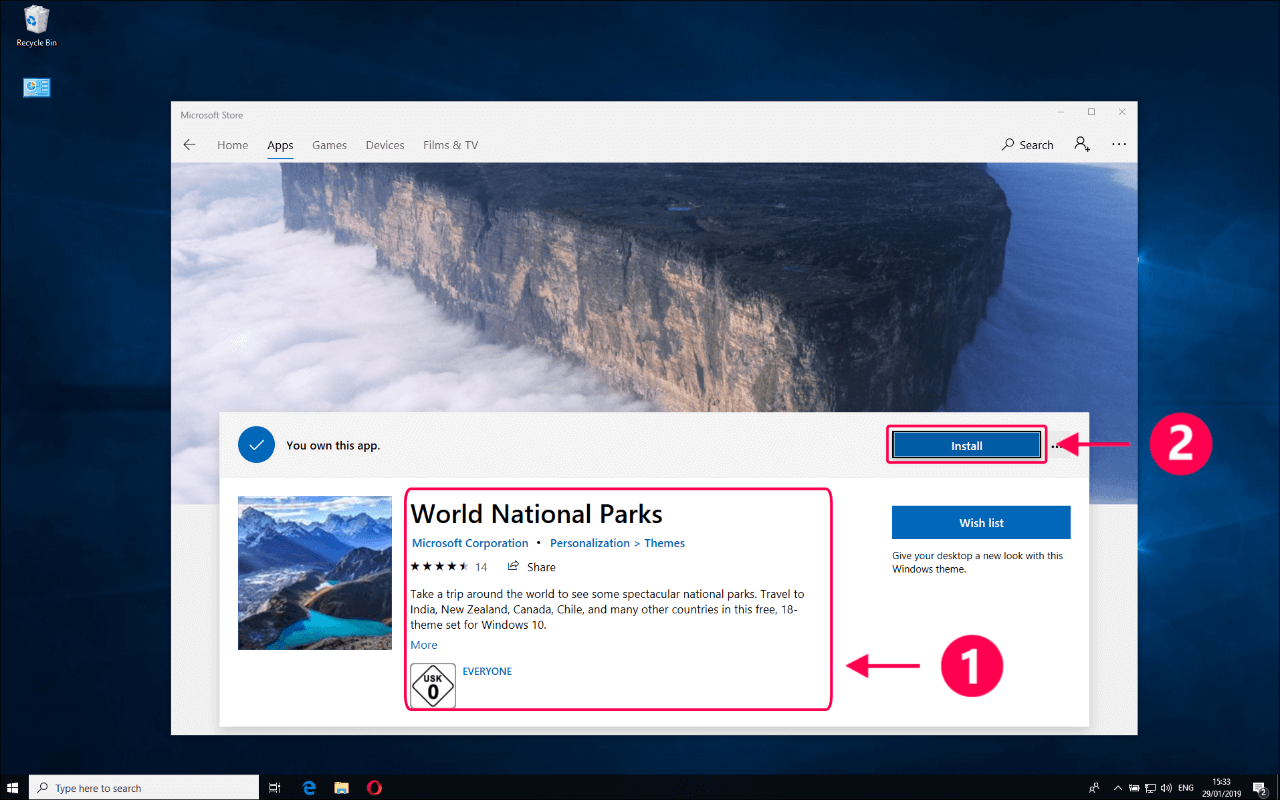Image resolution: width=1280 pixels, height=800 pixels.
Task: Open the Action Center notifications icon
Action: click(x=1260, y=788)
